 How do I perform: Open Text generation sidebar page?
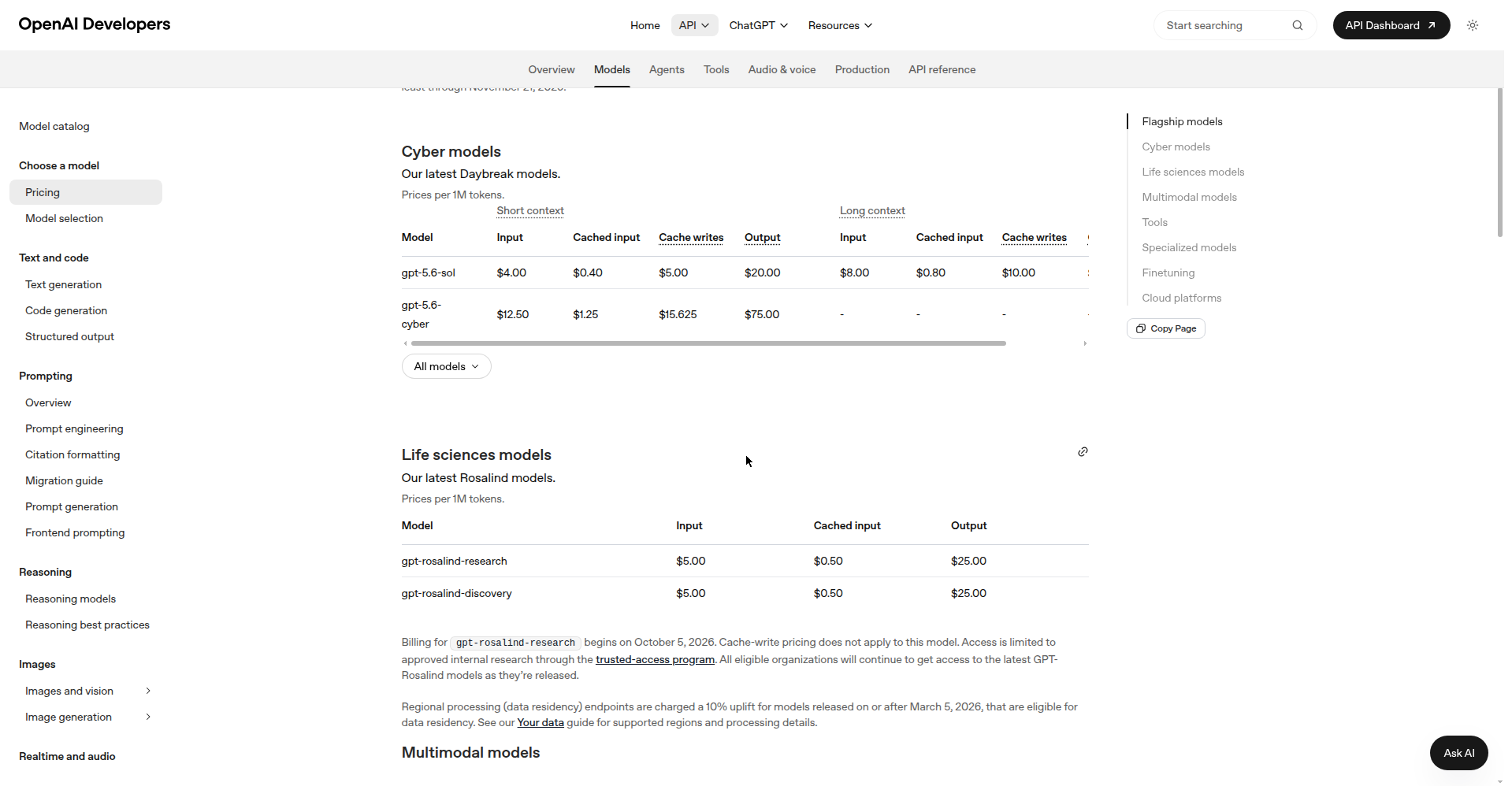click(x=63, y=284)
